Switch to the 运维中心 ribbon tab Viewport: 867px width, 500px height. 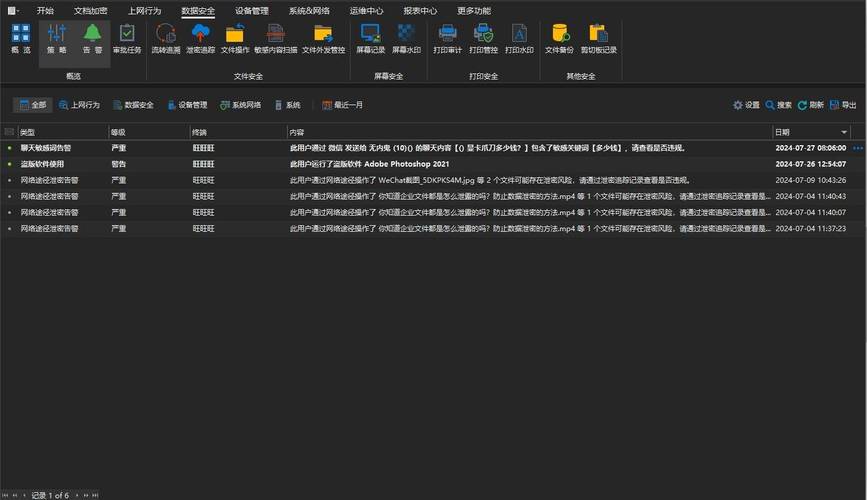click(x=366, y=10)
